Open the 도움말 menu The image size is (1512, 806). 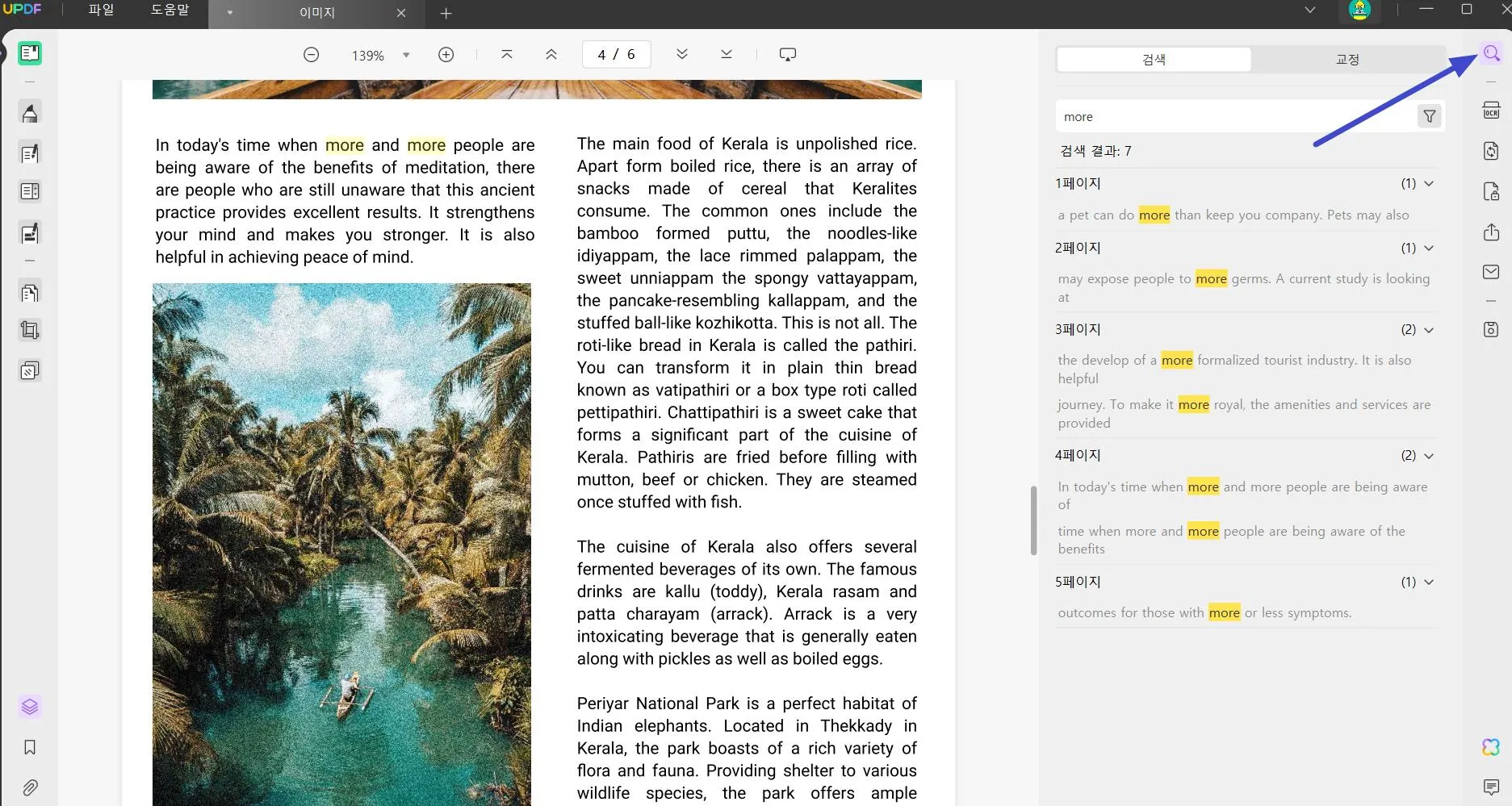point(170,10)
